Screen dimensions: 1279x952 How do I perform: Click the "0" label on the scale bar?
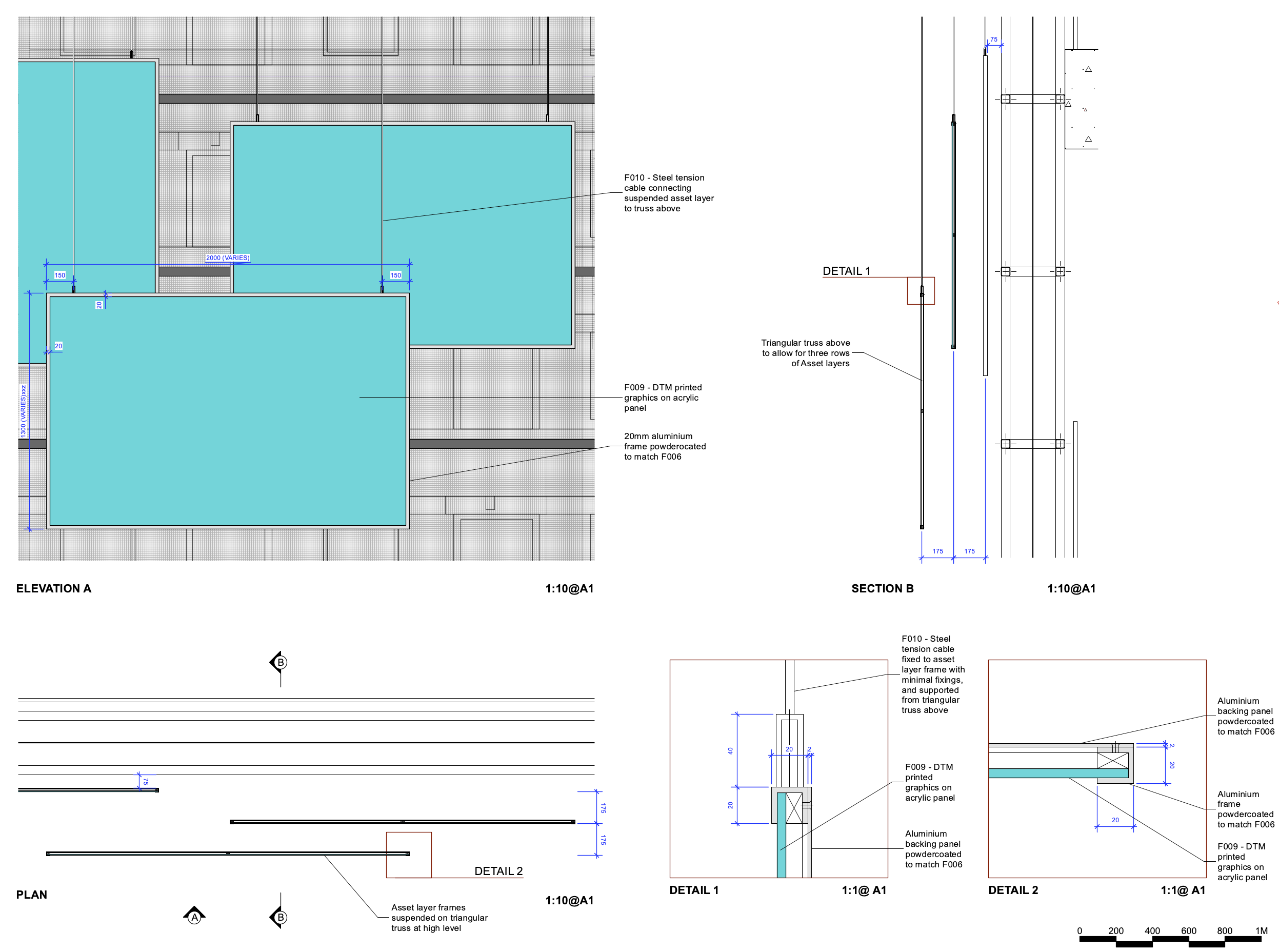tap(1079, 930)
